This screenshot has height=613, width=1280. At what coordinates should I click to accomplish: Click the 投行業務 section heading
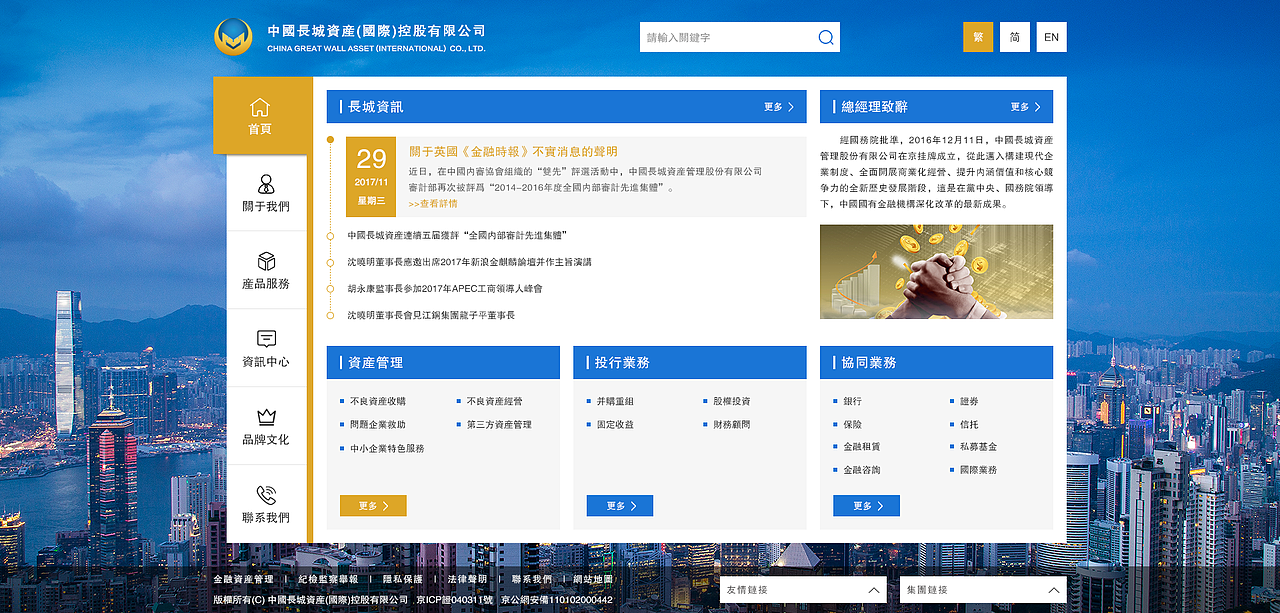pos(622,363)
